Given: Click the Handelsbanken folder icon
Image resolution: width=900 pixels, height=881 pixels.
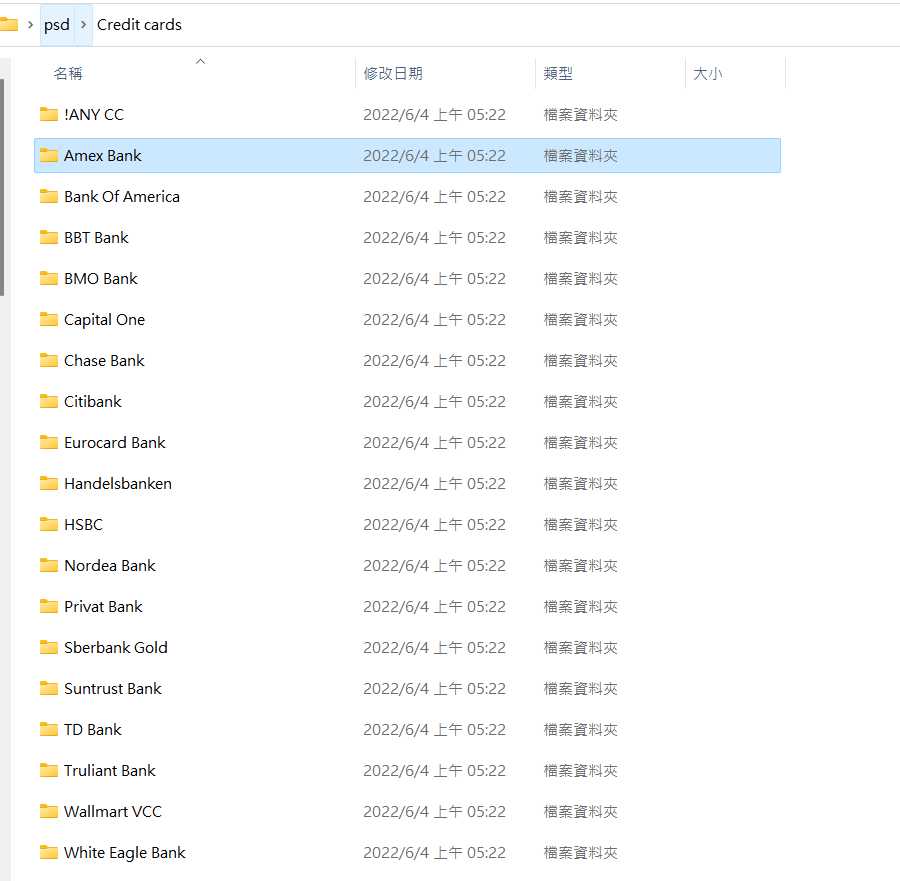Looking at the screenshot, I should pyautogui.click(x=49, y=483).
